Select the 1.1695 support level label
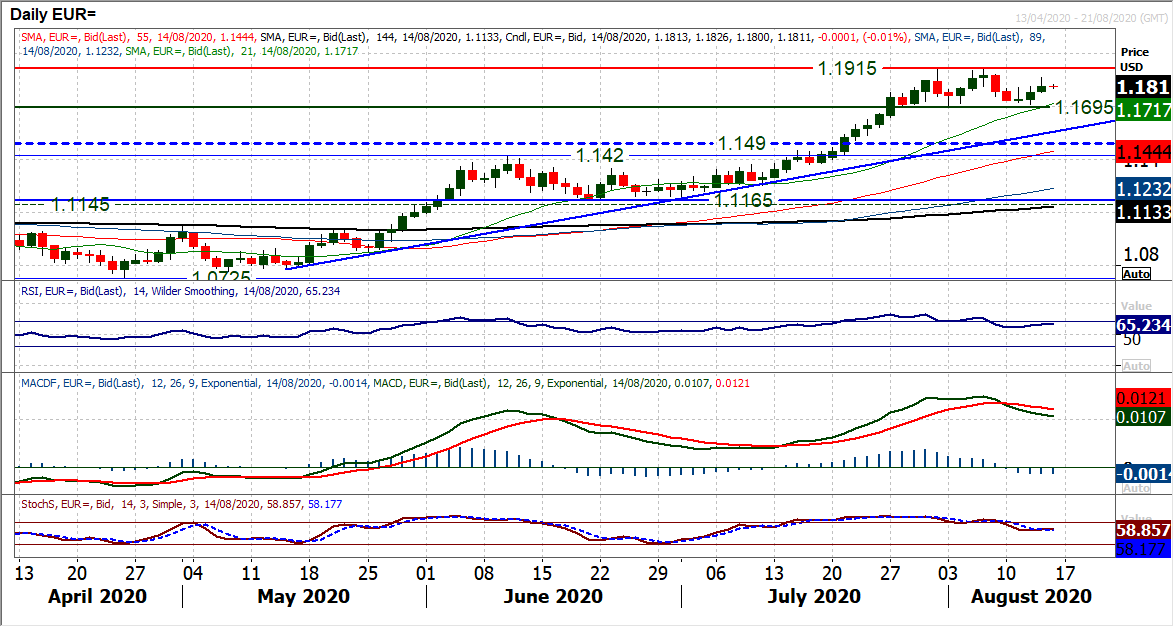This screenshot has height=627, width=1174. click(1089, 106)
